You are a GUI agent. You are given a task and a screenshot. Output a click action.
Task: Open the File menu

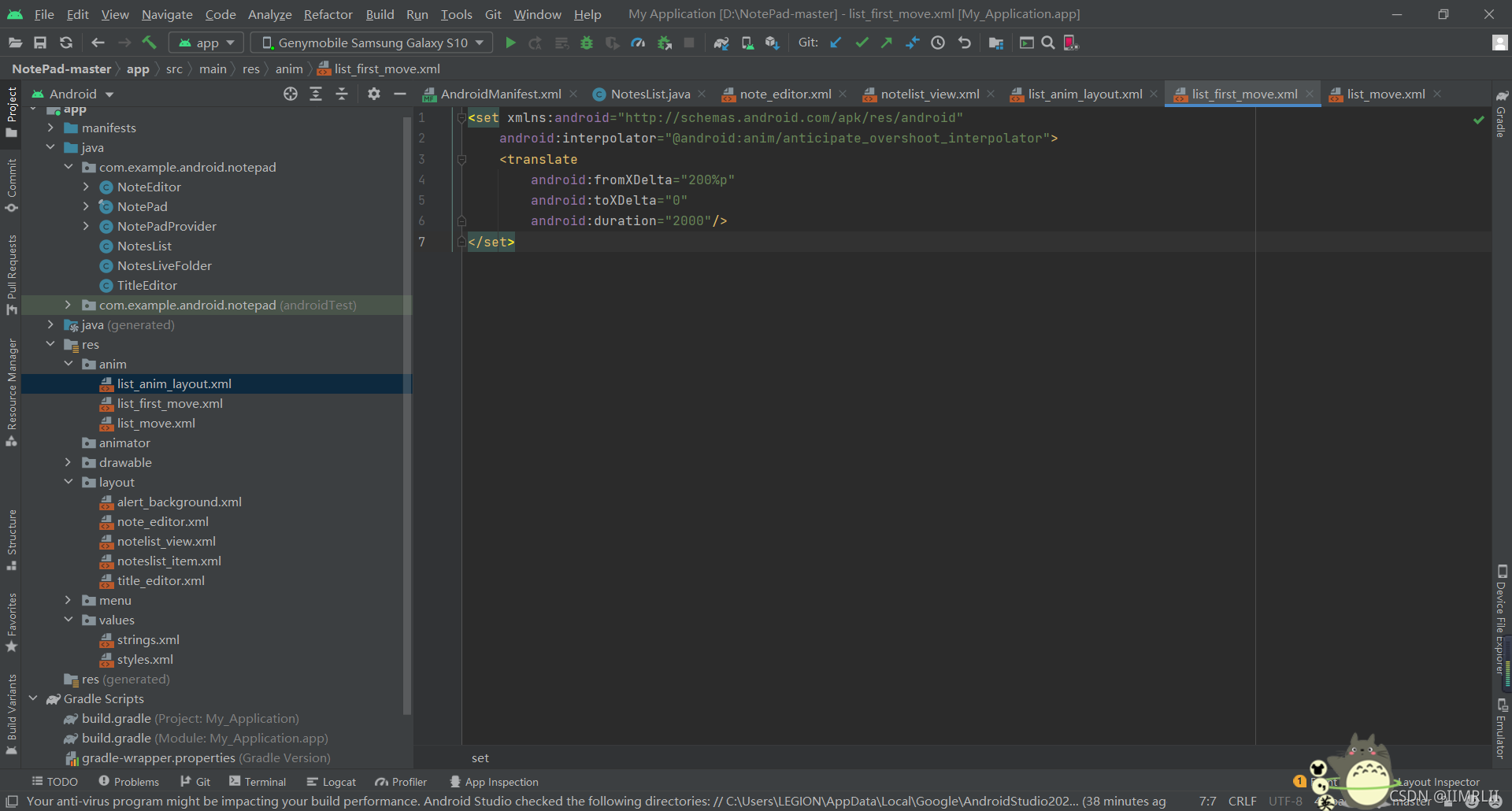tap(44, 14)
